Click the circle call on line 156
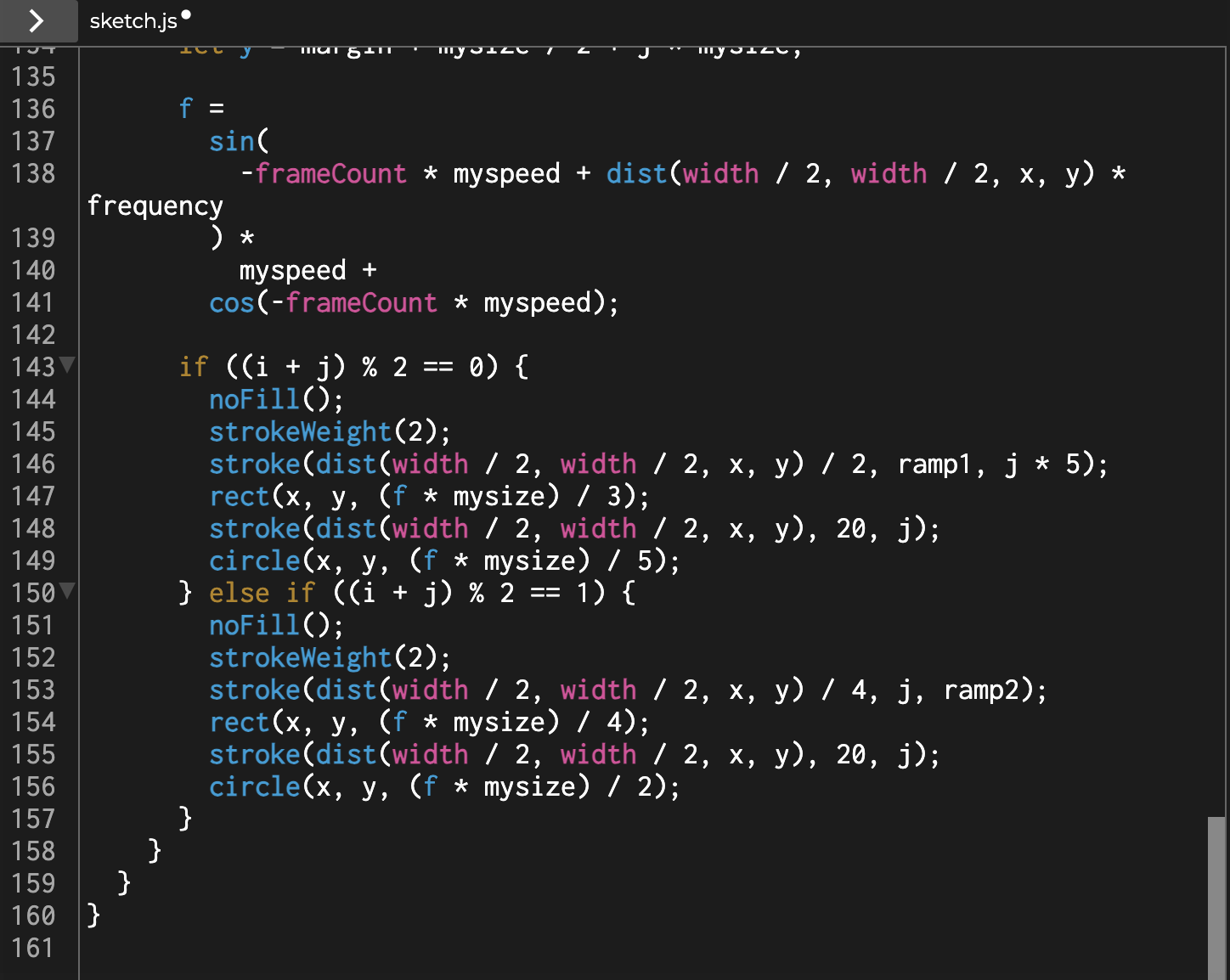The width and height of the screenshot is (1230, 980). (254, 786)
